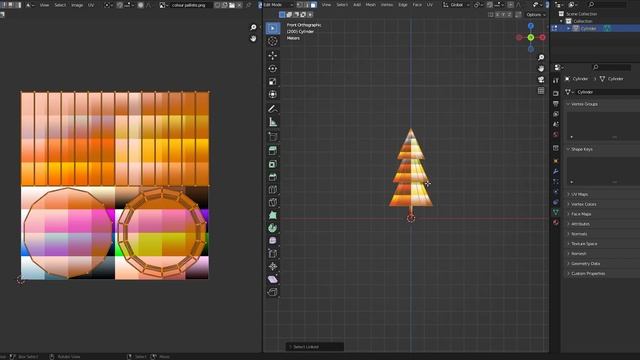Open the Face menu
Image resolution: width=640 pixels, height=360 pixels.
click(417, 5)
